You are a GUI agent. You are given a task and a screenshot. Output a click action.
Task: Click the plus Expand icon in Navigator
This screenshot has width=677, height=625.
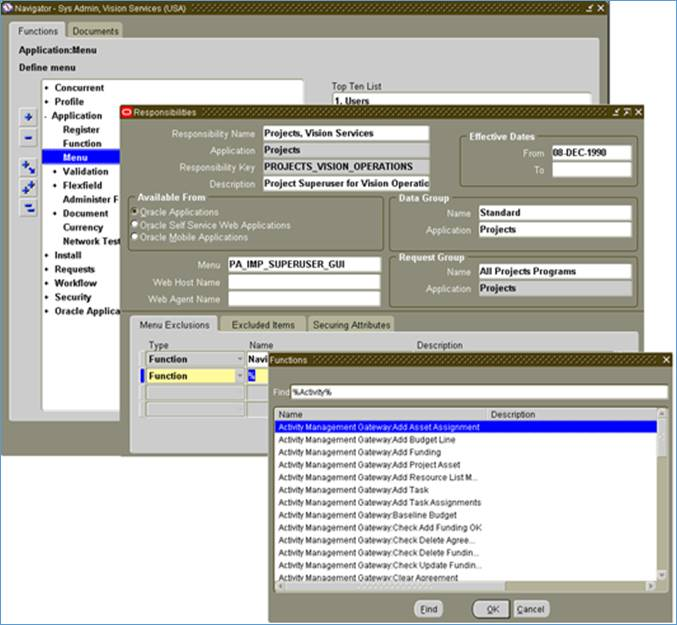[28, 117]
